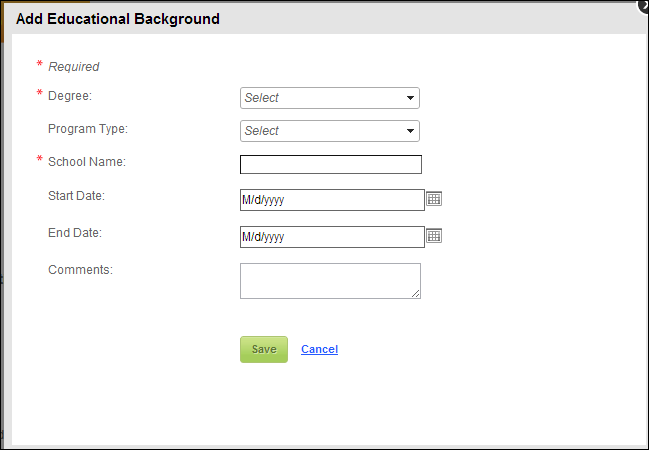Open the Start Date calendar picker icon

(x=434, y=199)
